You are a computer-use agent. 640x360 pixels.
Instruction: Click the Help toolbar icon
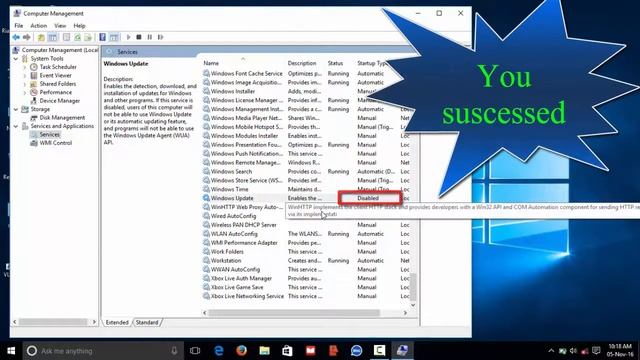(102, 37)
